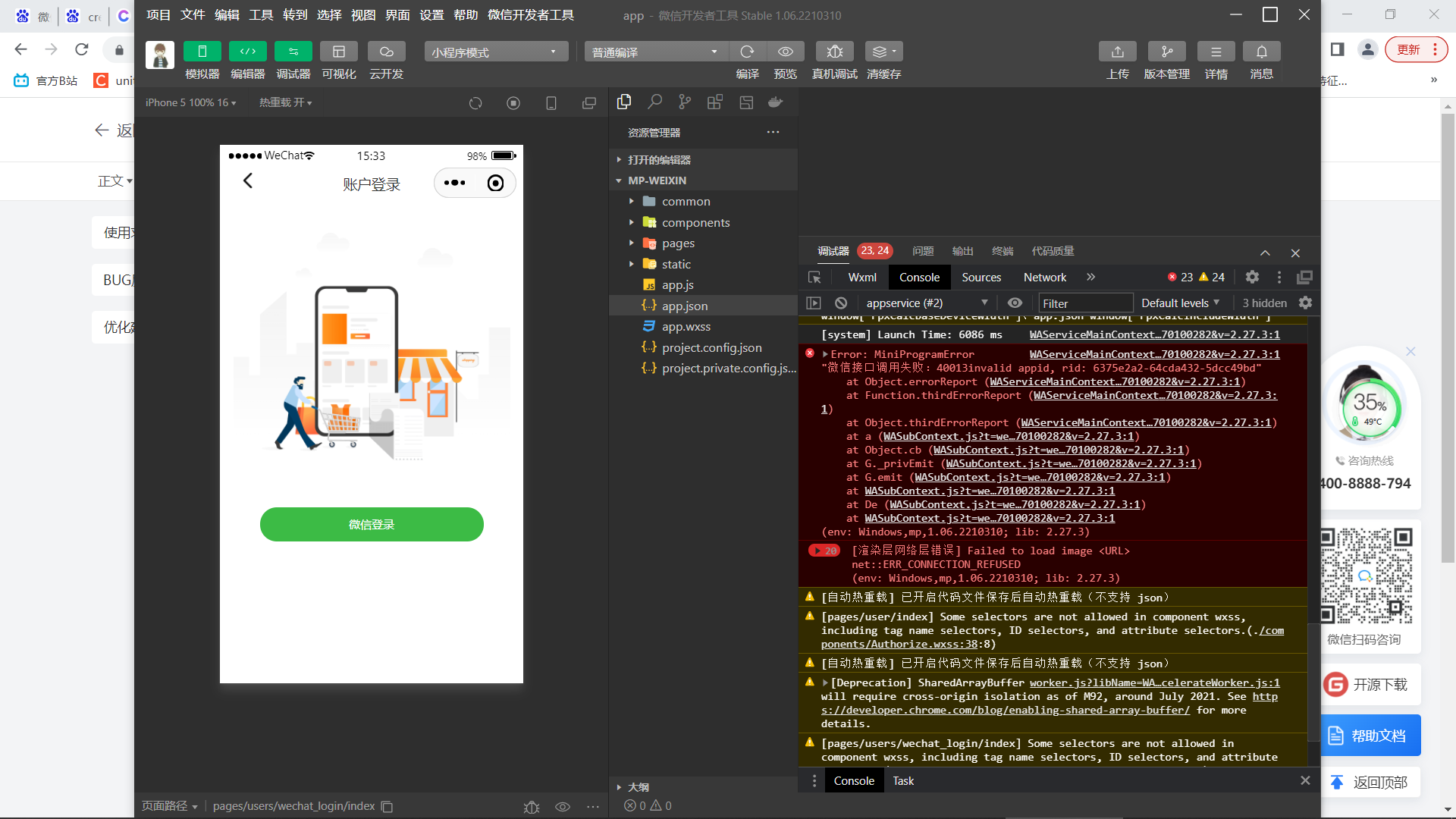This screenshot has width=1456, height=819.
Task: Open the Default levels dropdown
Action: pos(1181,303)
